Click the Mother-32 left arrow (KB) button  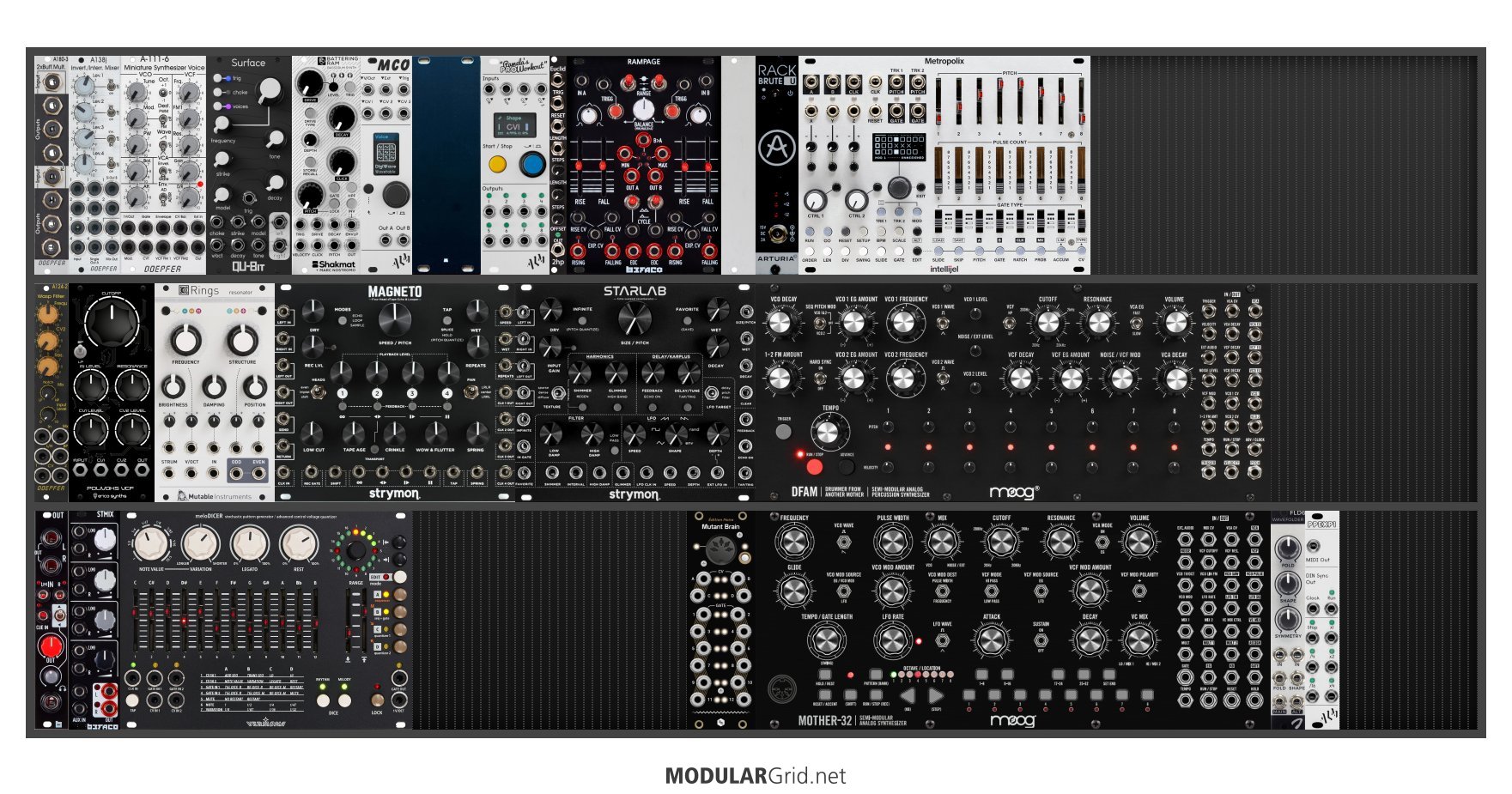coord(907,696)
